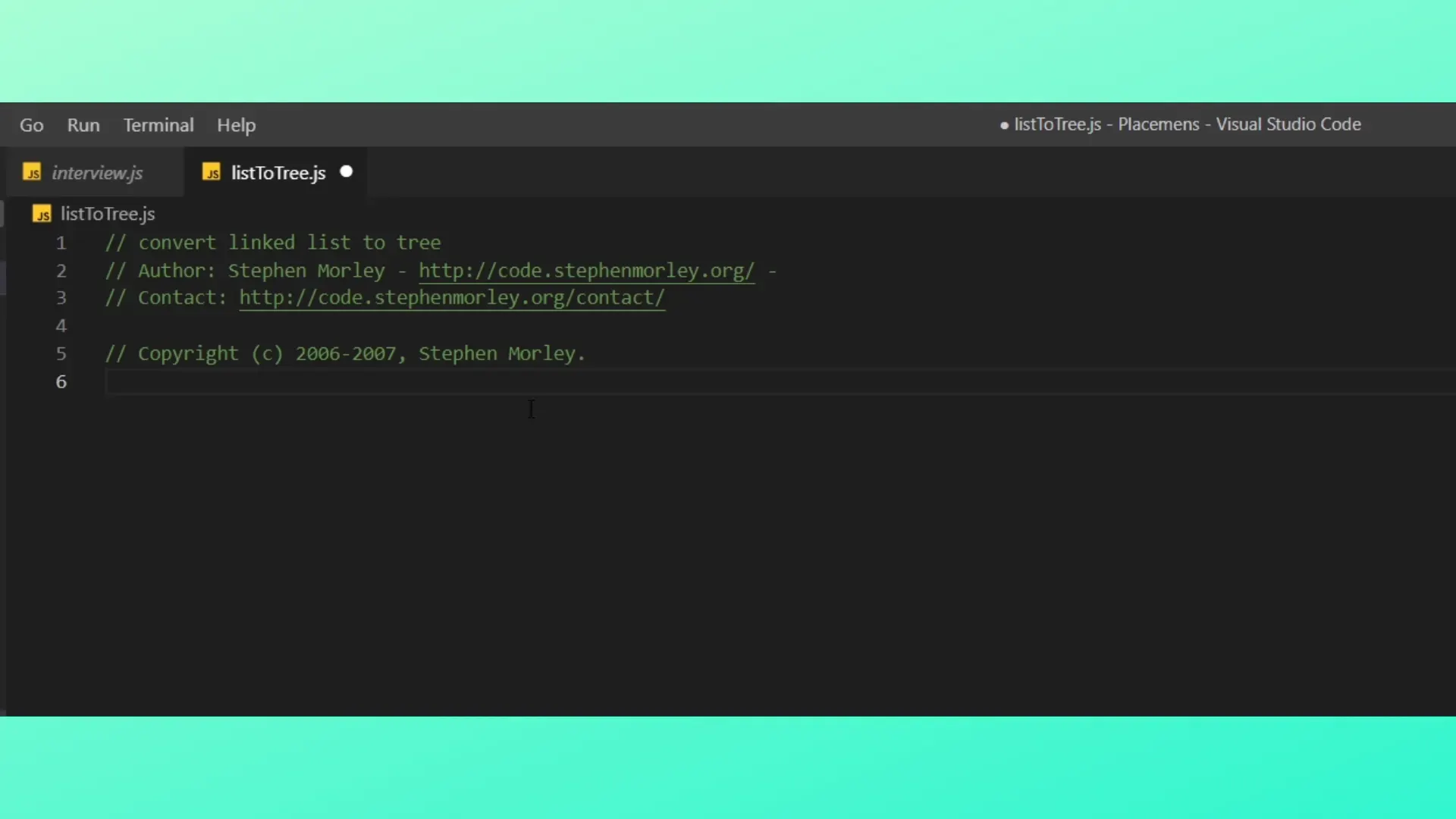Select the listToTree.js editor tab
Screen dimensions: 1456x819
(278, 173)
